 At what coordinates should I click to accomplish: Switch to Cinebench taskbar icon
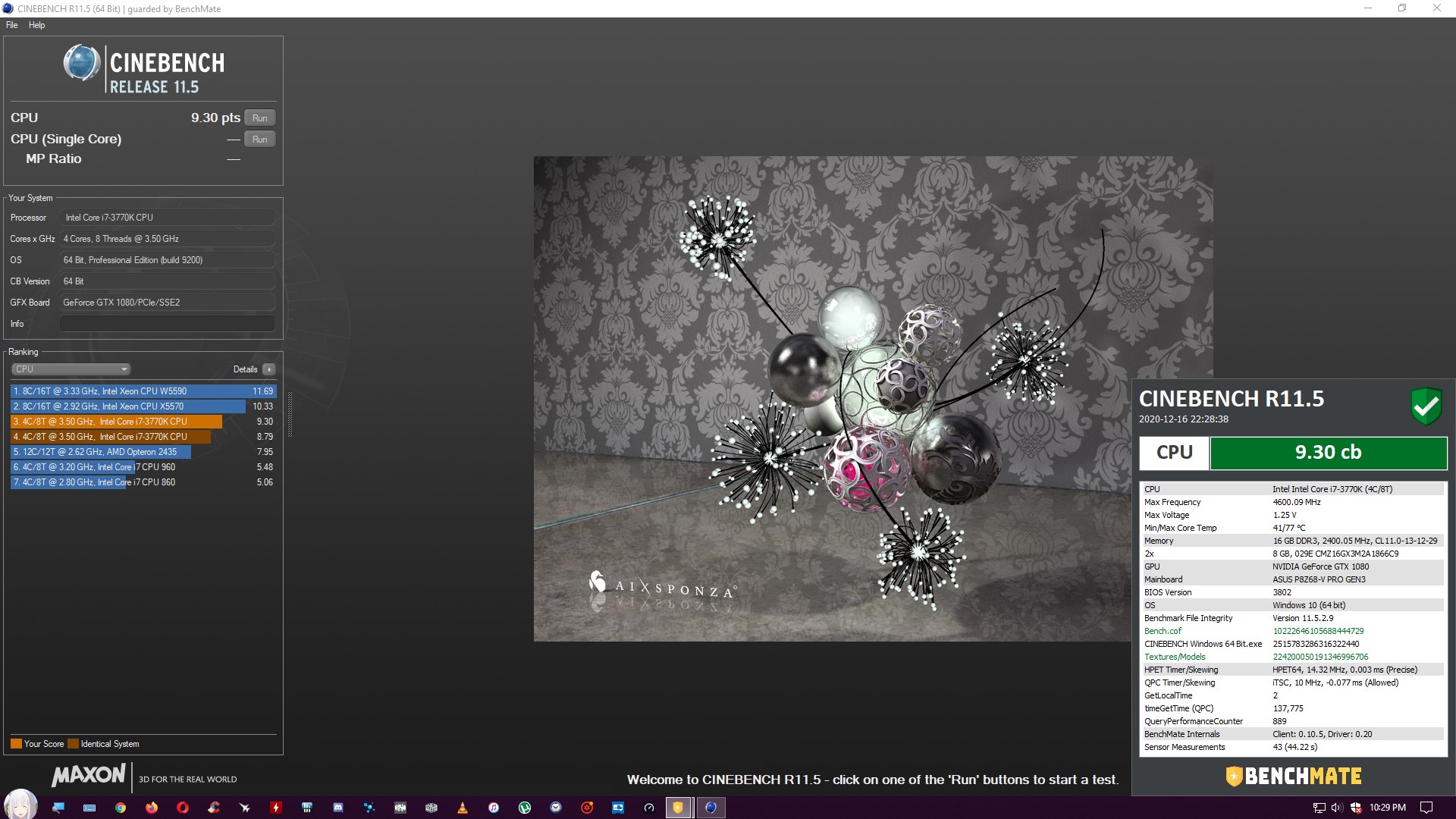711,808
